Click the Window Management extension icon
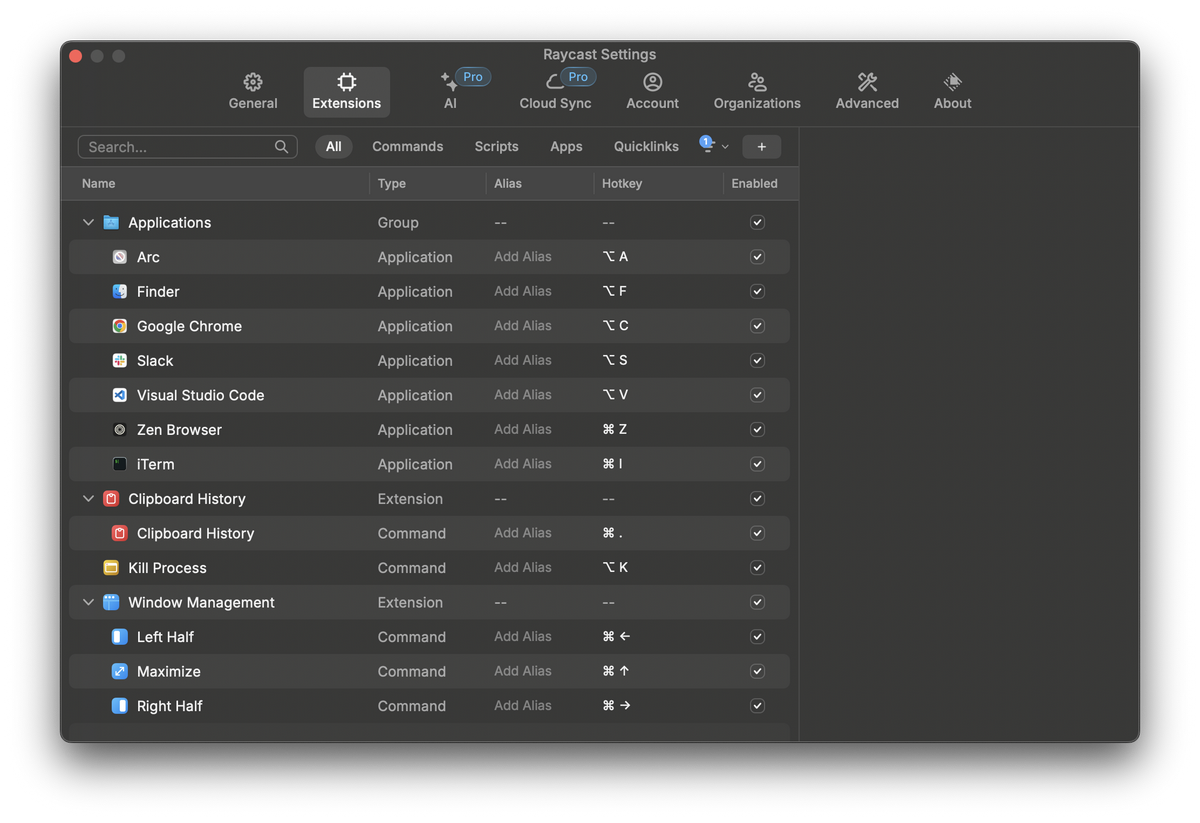 pyautogui.click(x=111, y=602)
